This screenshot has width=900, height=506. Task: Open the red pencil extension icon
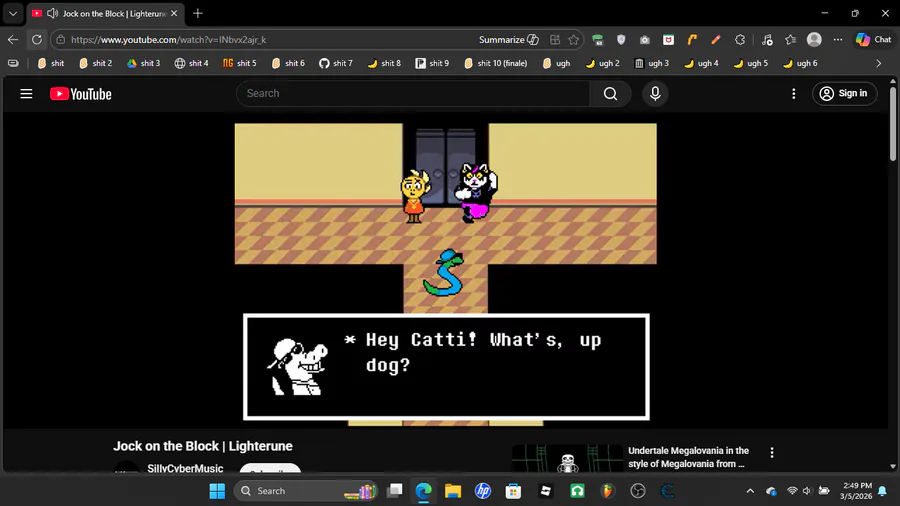pos(716,40)
